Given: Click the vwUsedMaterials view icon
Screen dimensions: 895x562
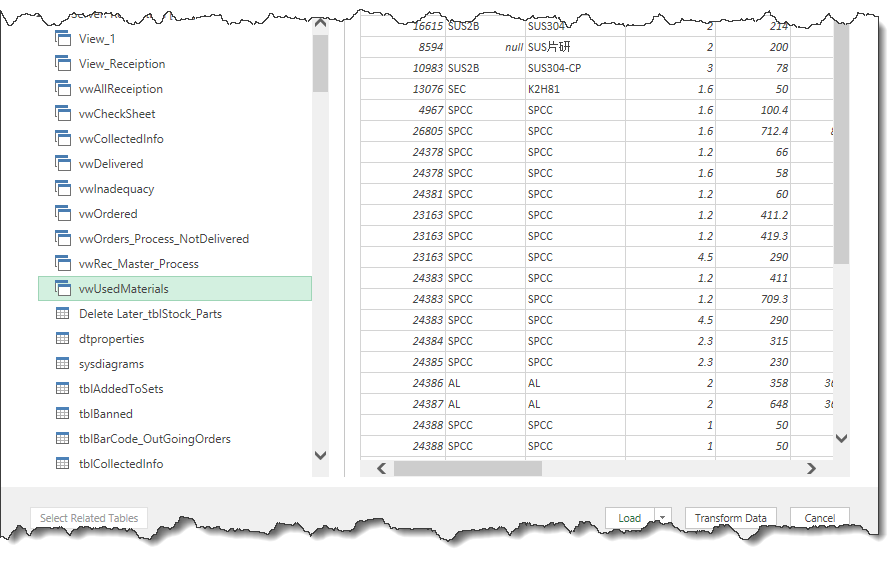Looking at the screenshot, I should 63,288.
